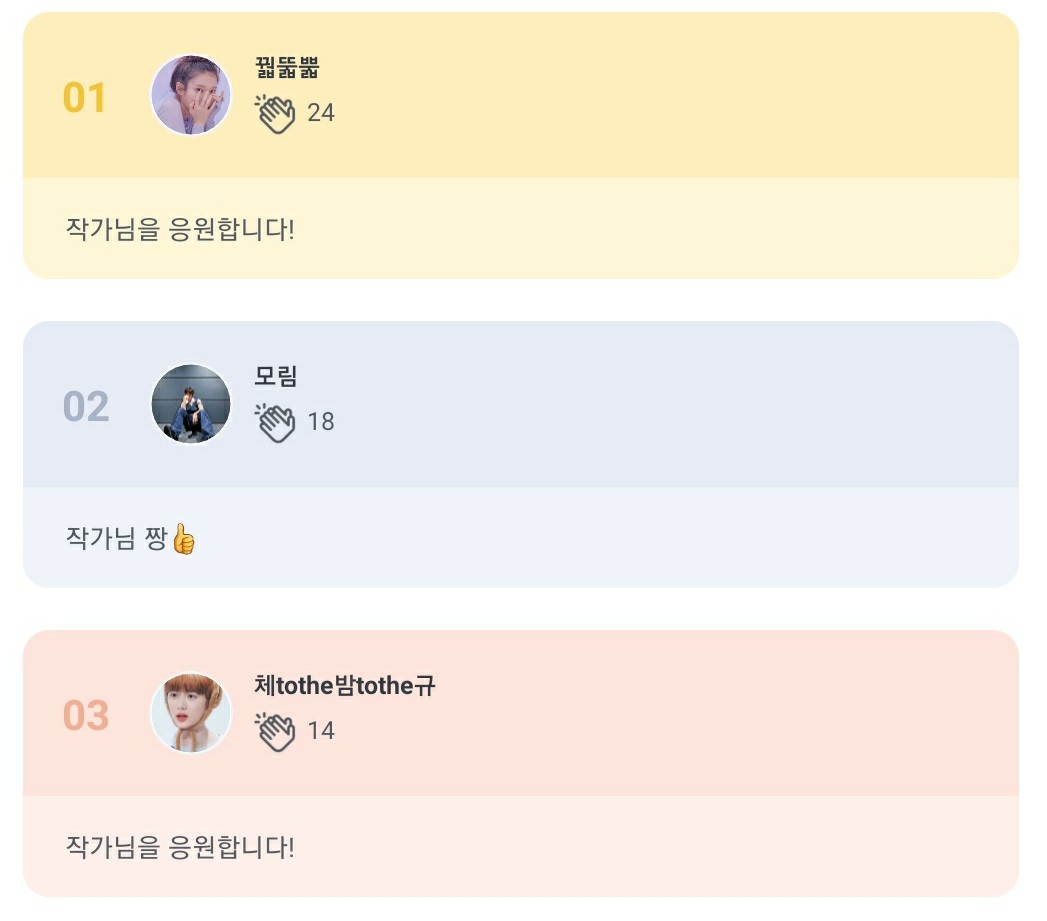The height and width of the screenshot is (921, 1047).
Task: Open the 모림 username link
Action: 276,377
